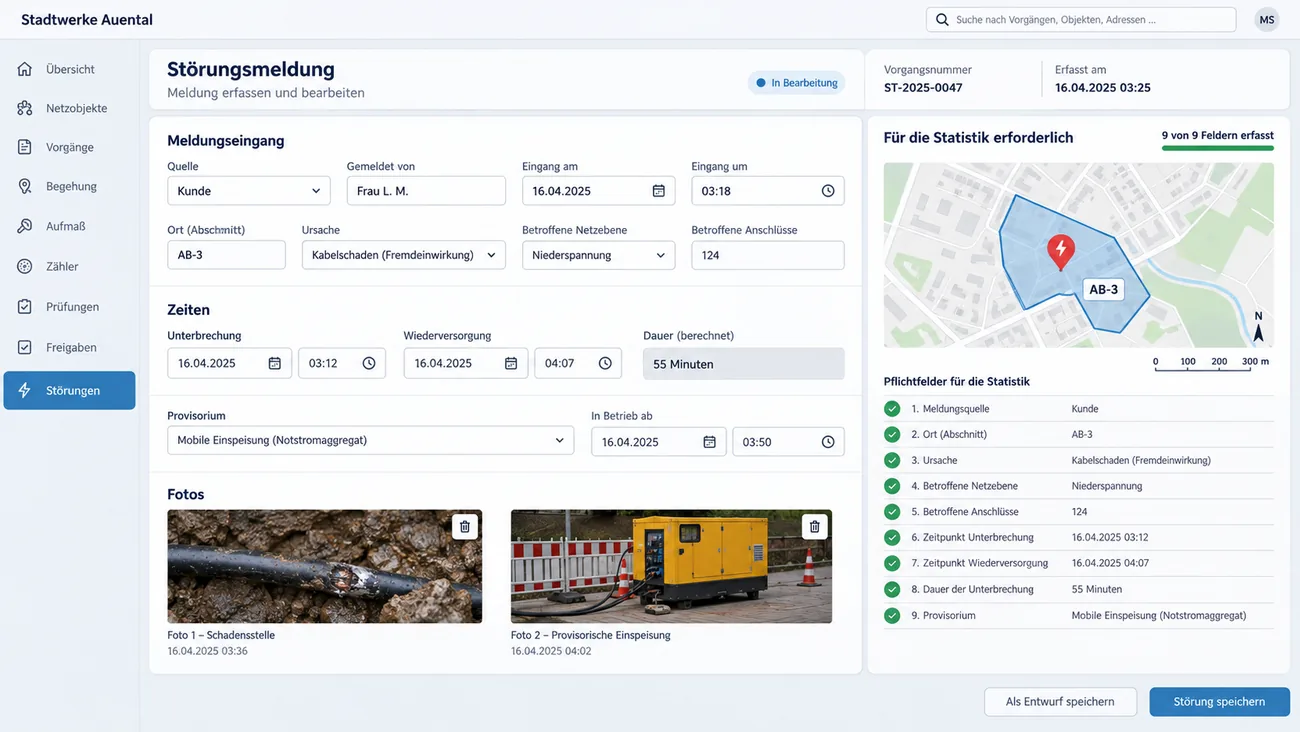1300x732 pixels.
Task: Open the Betroffene Netzebene dropdown
Action: click(x=598, y=255)
